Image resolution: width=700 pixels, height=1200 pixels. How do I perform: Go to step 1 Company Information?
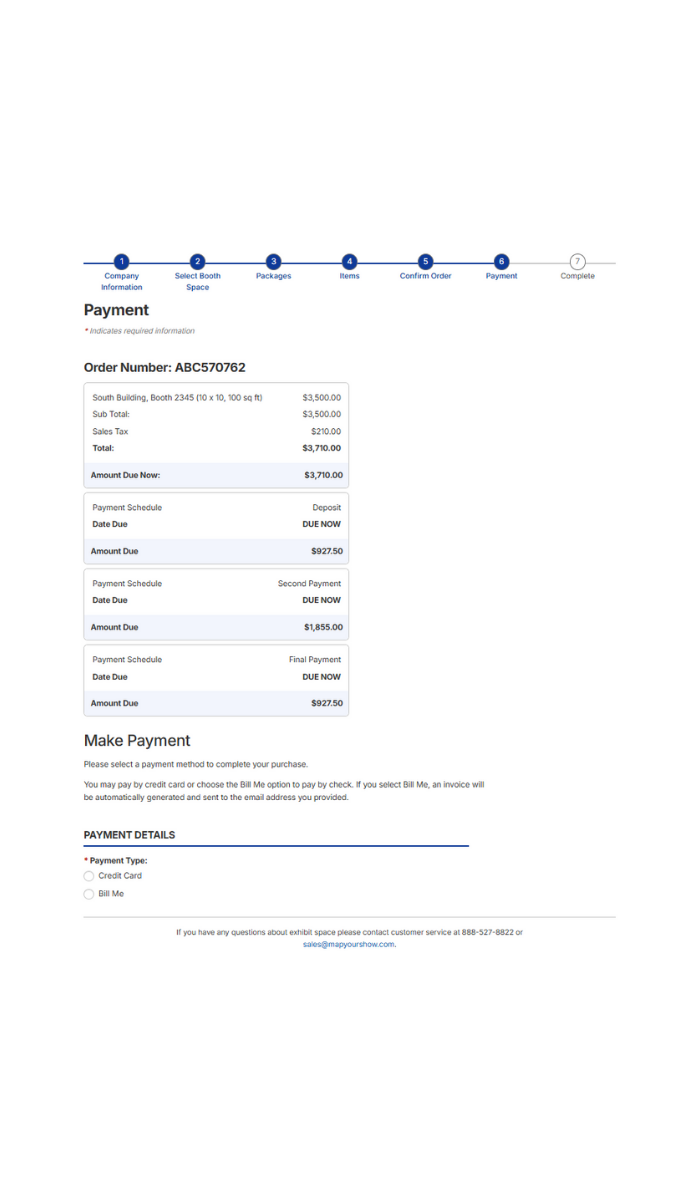click(121, 262)
